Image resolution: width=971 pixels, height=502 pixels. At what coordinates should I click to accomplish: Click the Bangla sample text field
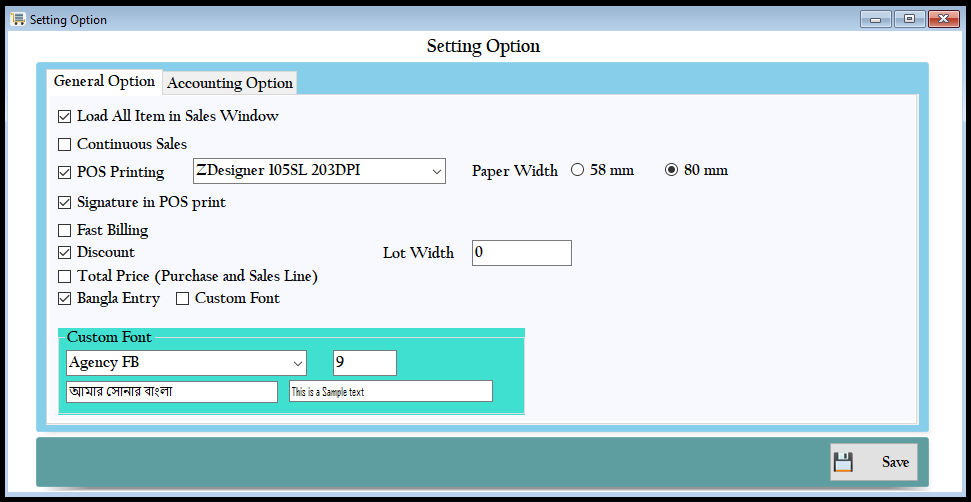point(172,392)
